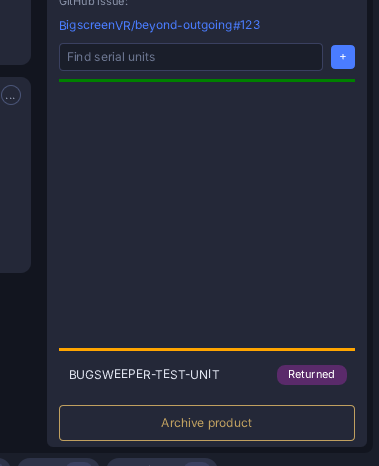Focus the Find serial units field
This screenshot has height=466, width=379.
coord(191,57)
